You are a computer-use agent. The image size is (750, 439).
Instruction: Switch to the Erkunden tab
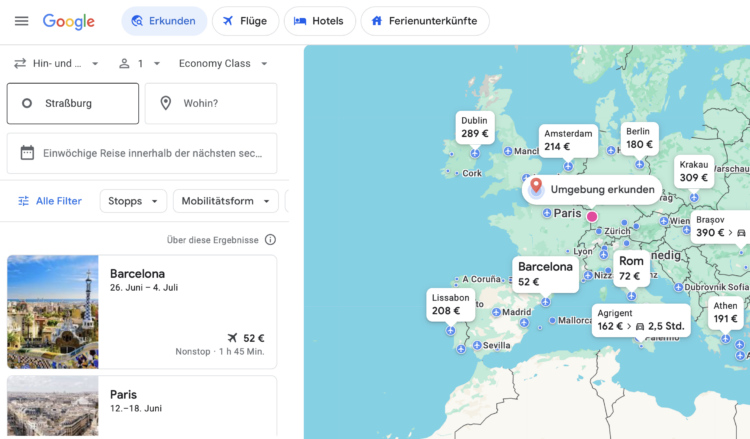coord(164,21)
